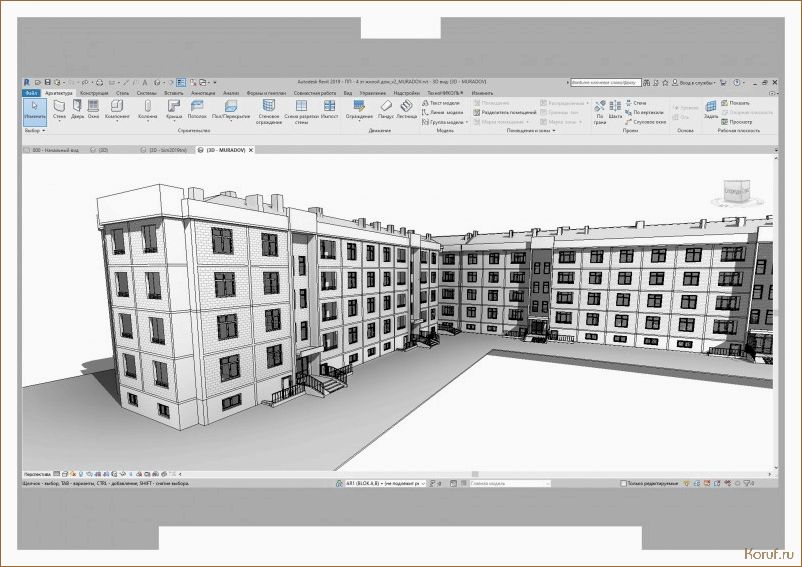Select the Изменить (Modify) tool
The width and height of the screenshot is (802, 567).
[35, 110]
